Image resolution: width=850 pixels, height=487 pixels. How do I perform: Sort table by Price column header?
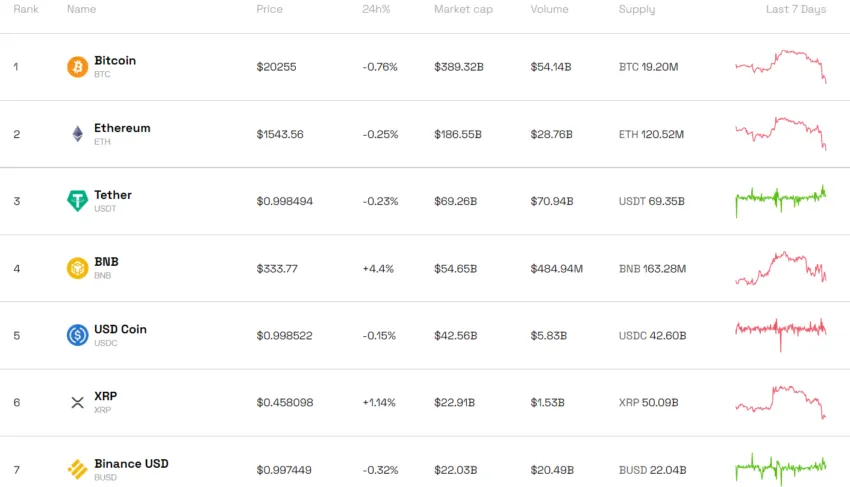[x=269, y=9]
